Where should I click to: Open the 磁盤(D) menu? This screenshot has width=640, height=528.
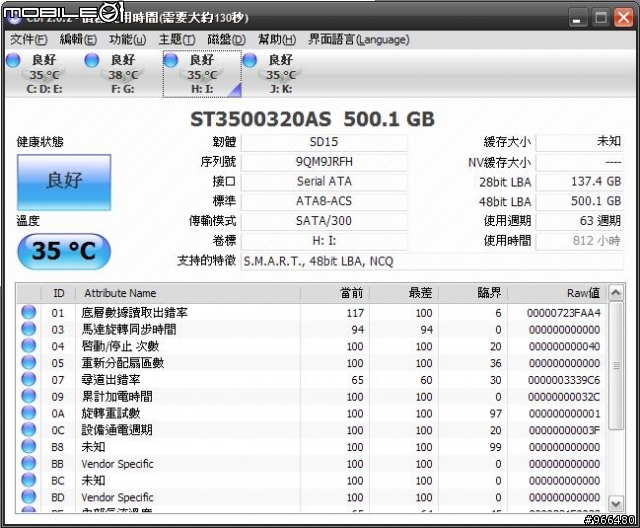click(227, 40)
